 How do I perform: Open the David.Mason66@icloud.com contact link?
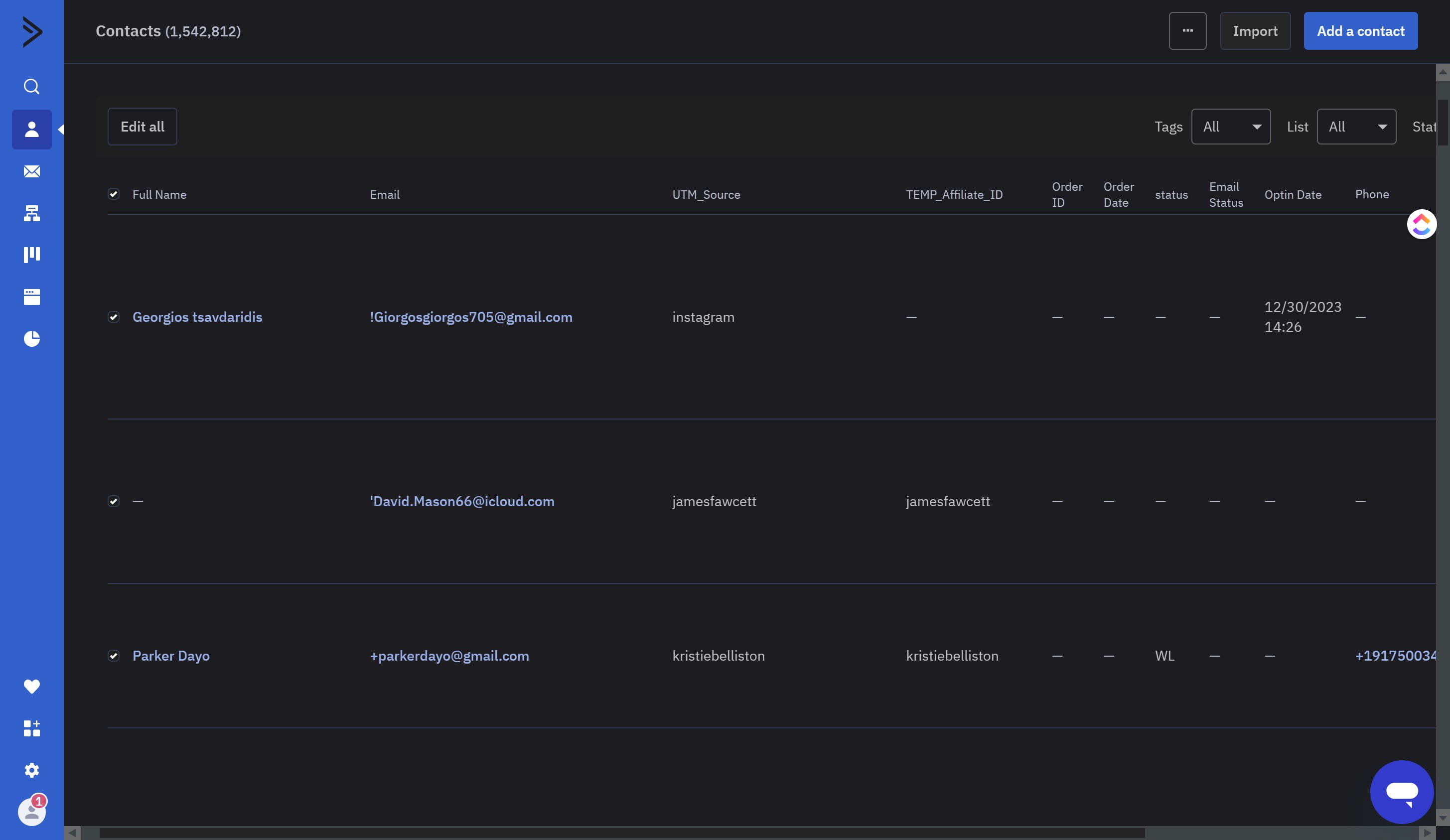click(x=461, y=502)
